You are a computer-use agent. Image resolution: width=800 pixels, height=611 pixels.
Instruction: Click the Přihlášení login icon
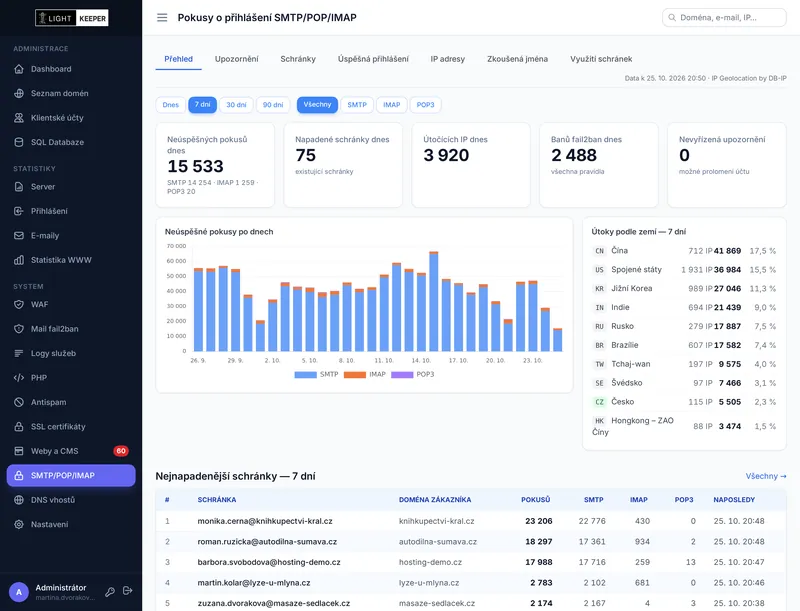19,211
